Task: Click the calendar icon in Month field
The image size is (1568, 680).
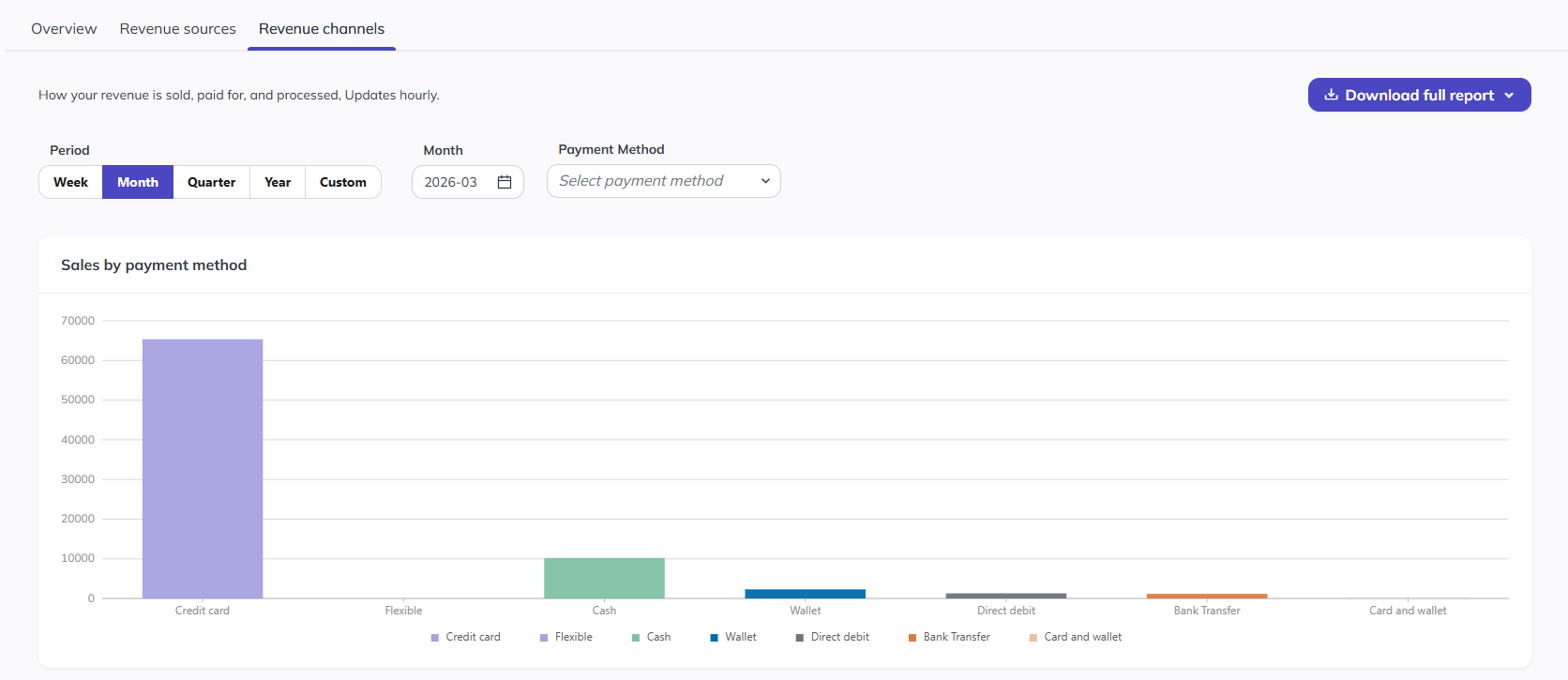Action: click(x=505, y=182)
